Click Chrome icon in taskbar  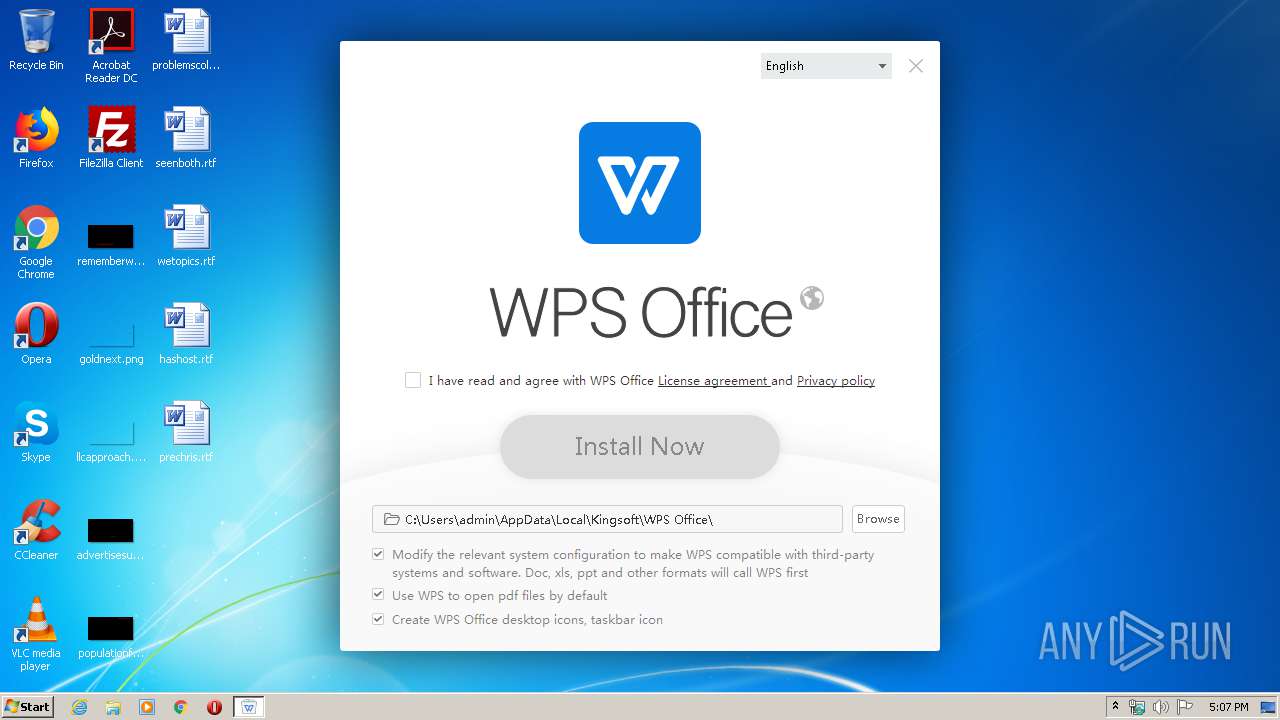(181, 707)
